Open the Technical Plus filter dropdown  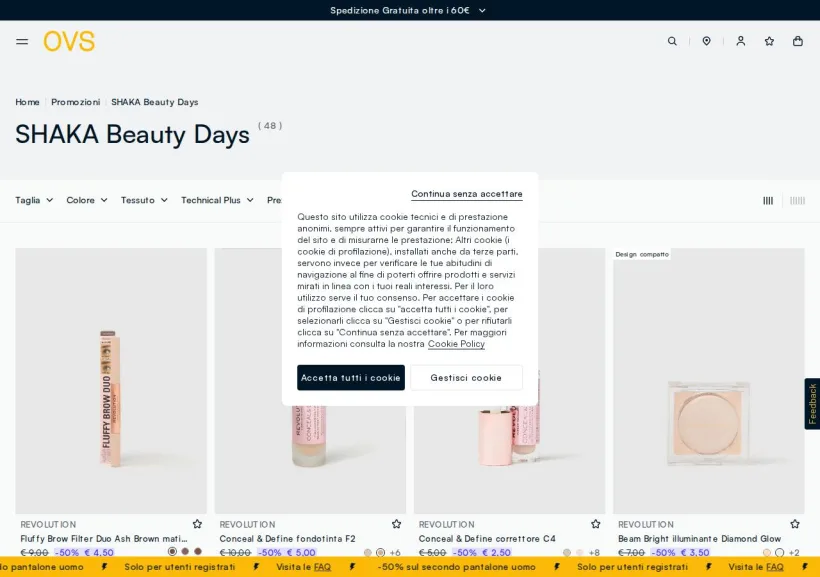point(217,200)
